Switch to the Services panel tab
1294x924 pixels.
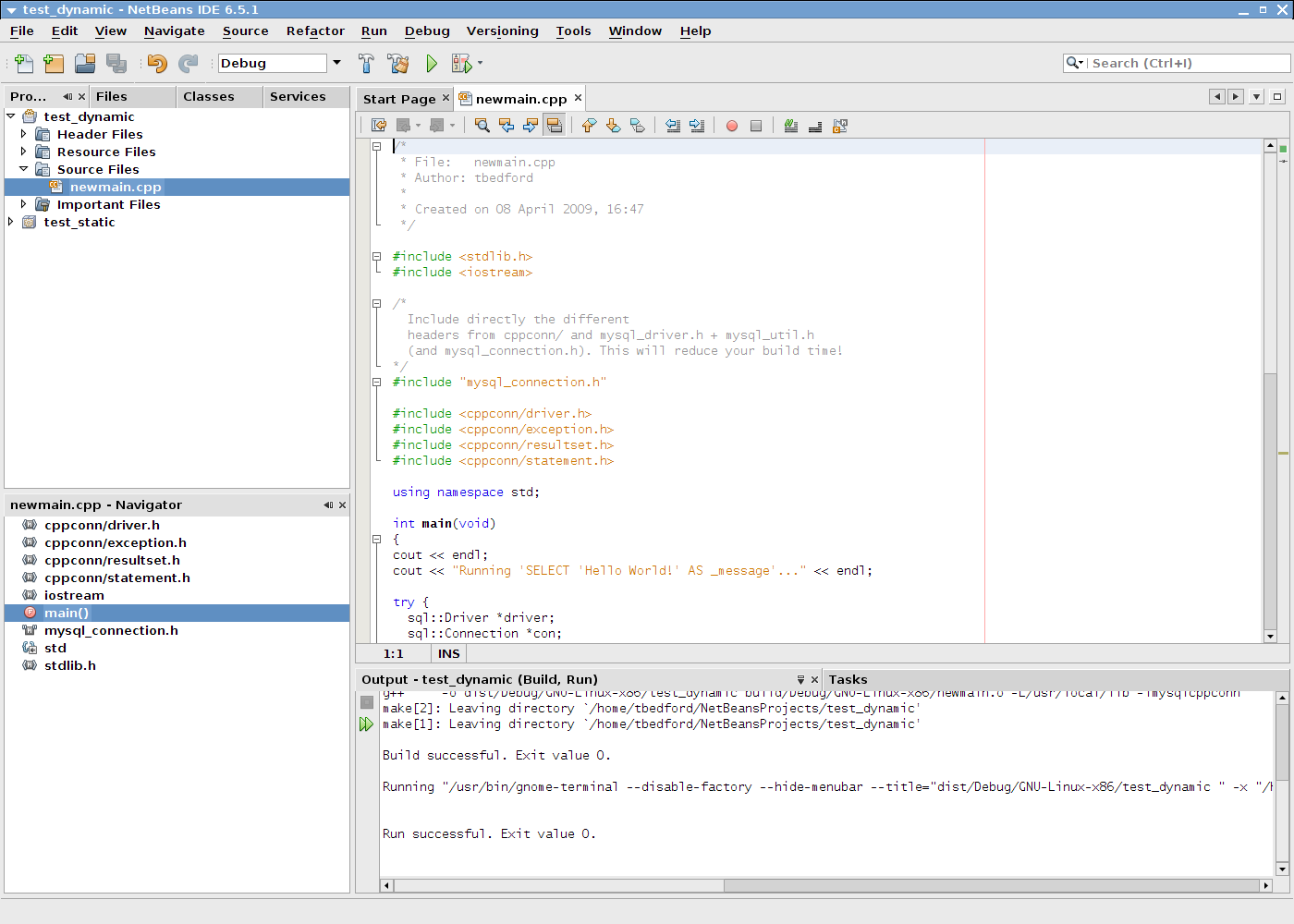point(298,96)
